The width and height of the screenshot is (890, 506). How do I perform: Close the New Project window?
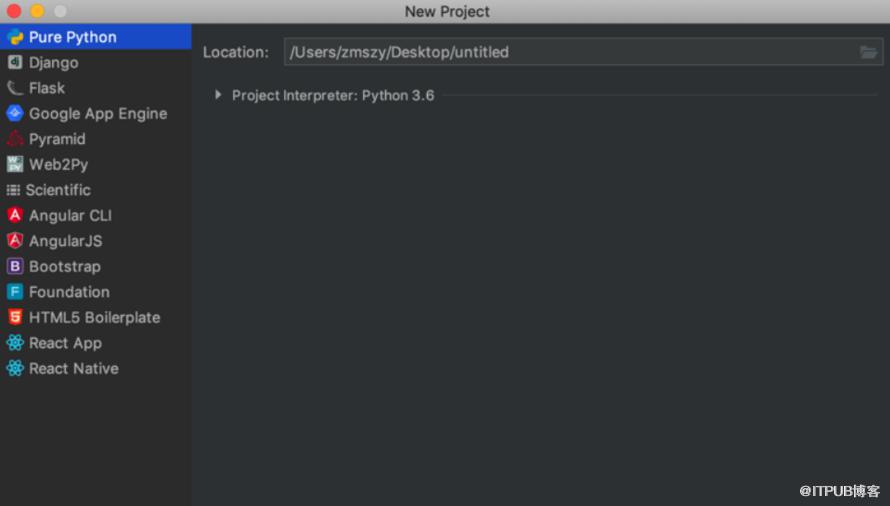point(14,11)
